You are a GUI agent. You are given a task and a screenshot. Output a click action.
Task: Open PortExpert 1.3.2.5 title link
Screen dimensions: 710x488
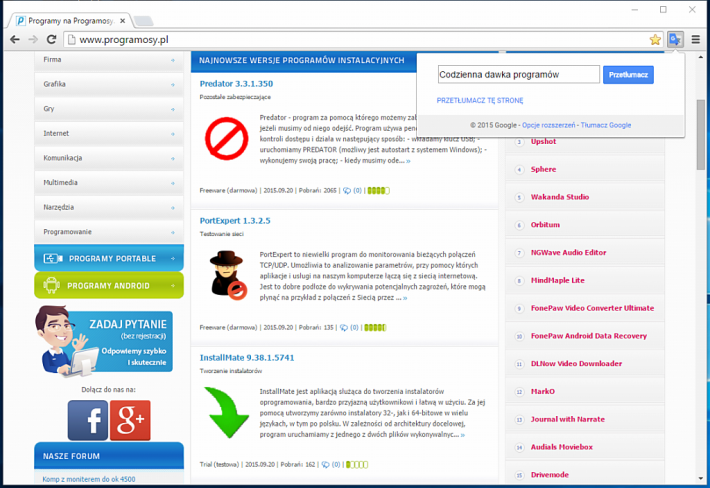click(x=235, y=220)
